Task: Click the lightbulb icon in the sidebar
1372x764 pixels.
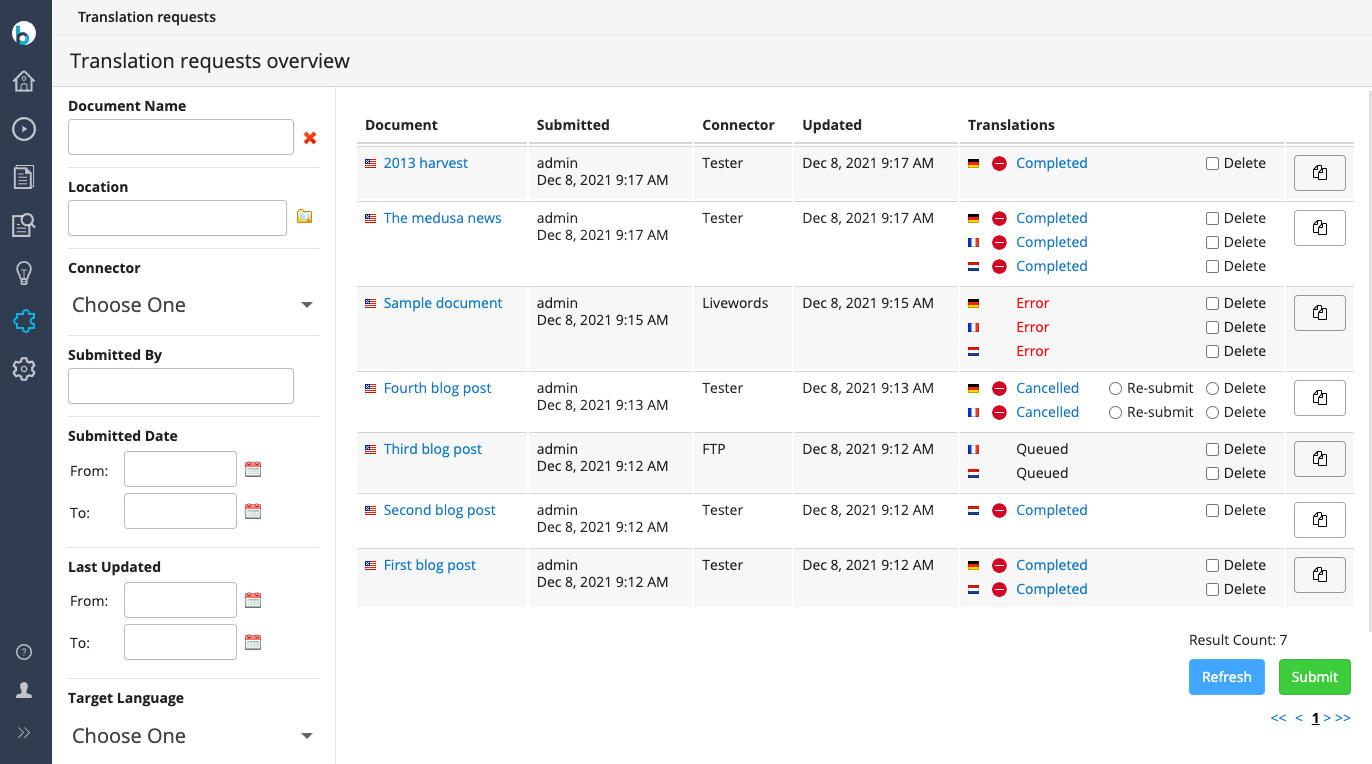Action: [24, 273]
